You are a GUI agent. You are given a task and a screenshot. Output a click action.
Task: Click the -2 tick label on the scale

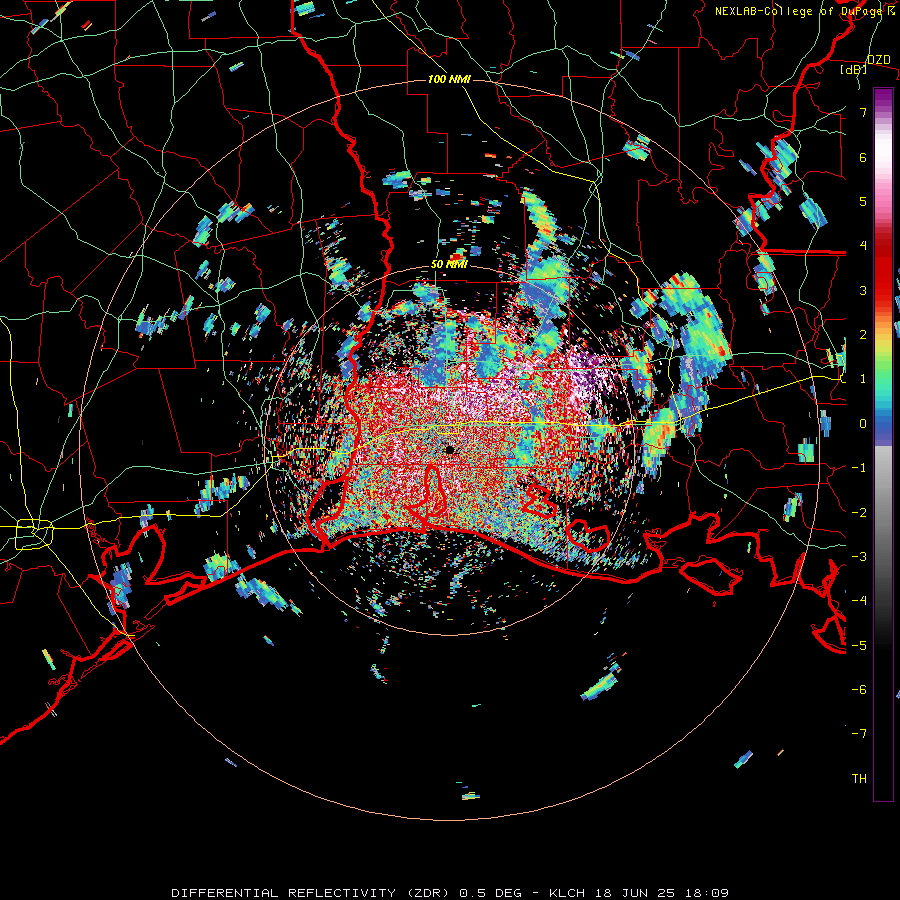859,512
